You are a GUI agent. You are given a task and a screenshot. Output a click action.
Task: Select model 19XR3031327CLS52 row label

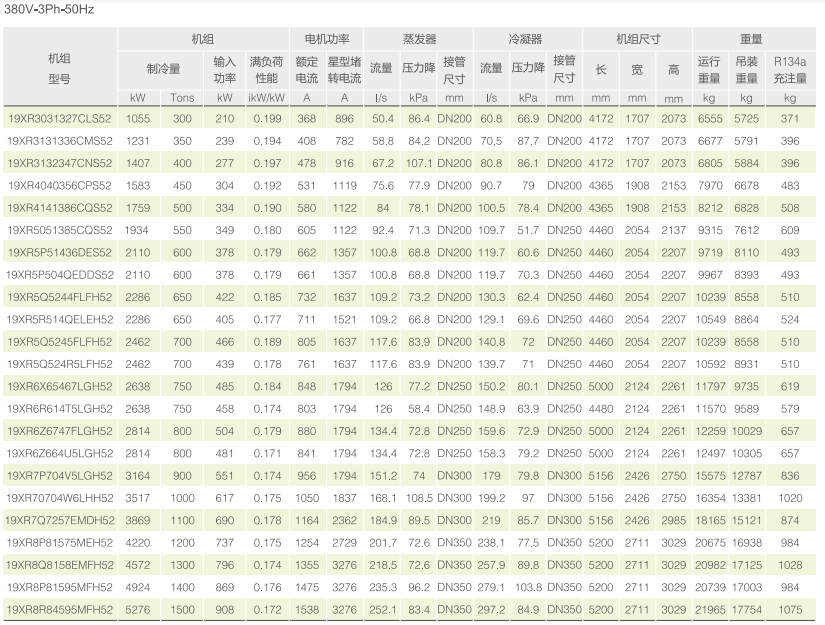(x=60, y=118)
